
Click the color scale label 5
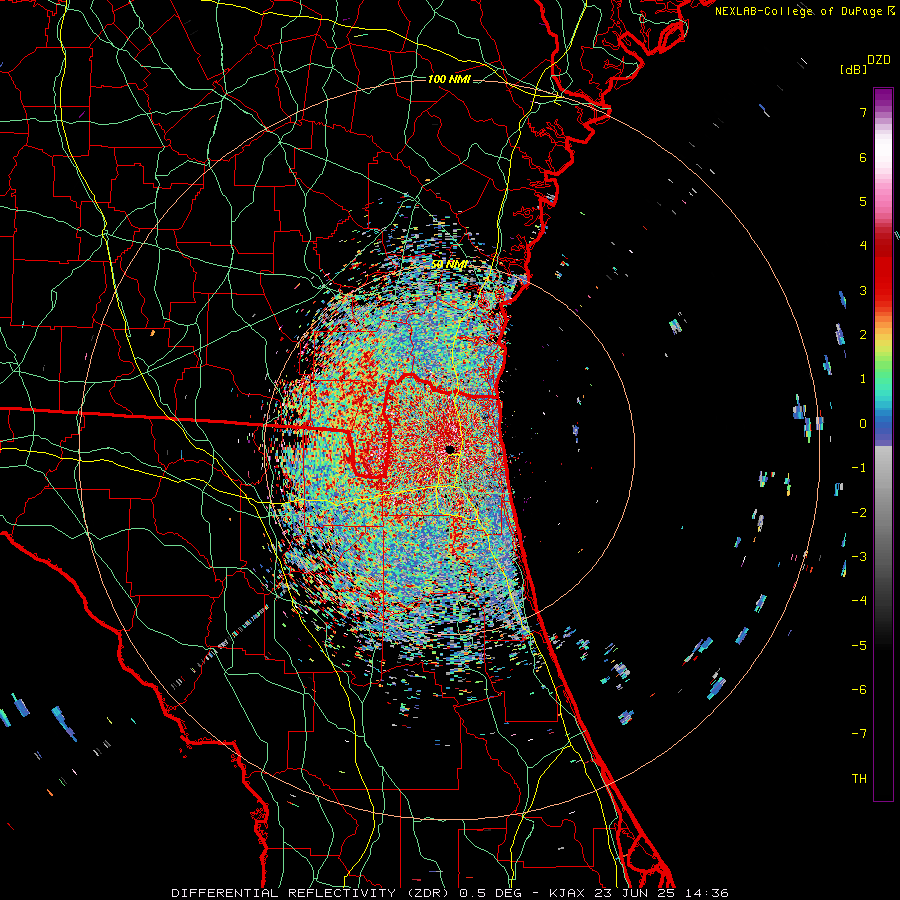click(863, 201)
